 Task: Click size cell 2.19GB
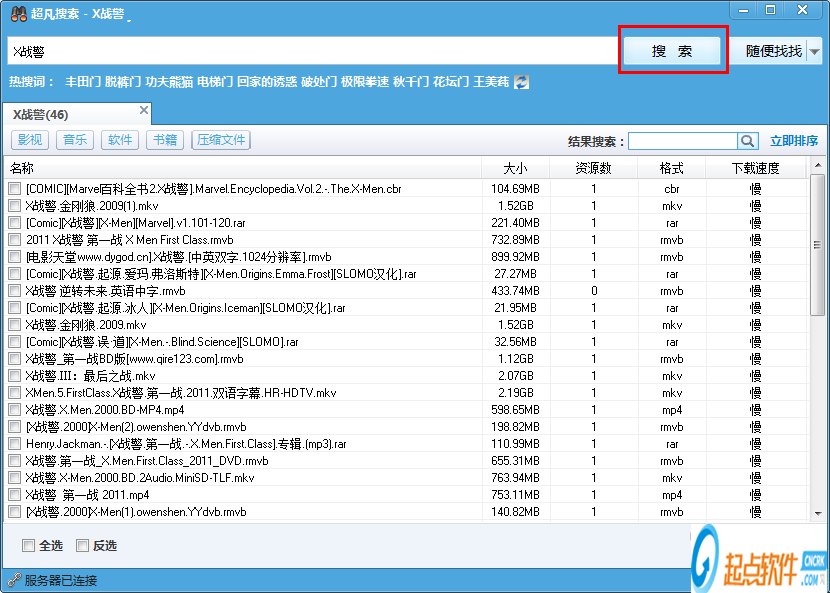tap(516, 393)
